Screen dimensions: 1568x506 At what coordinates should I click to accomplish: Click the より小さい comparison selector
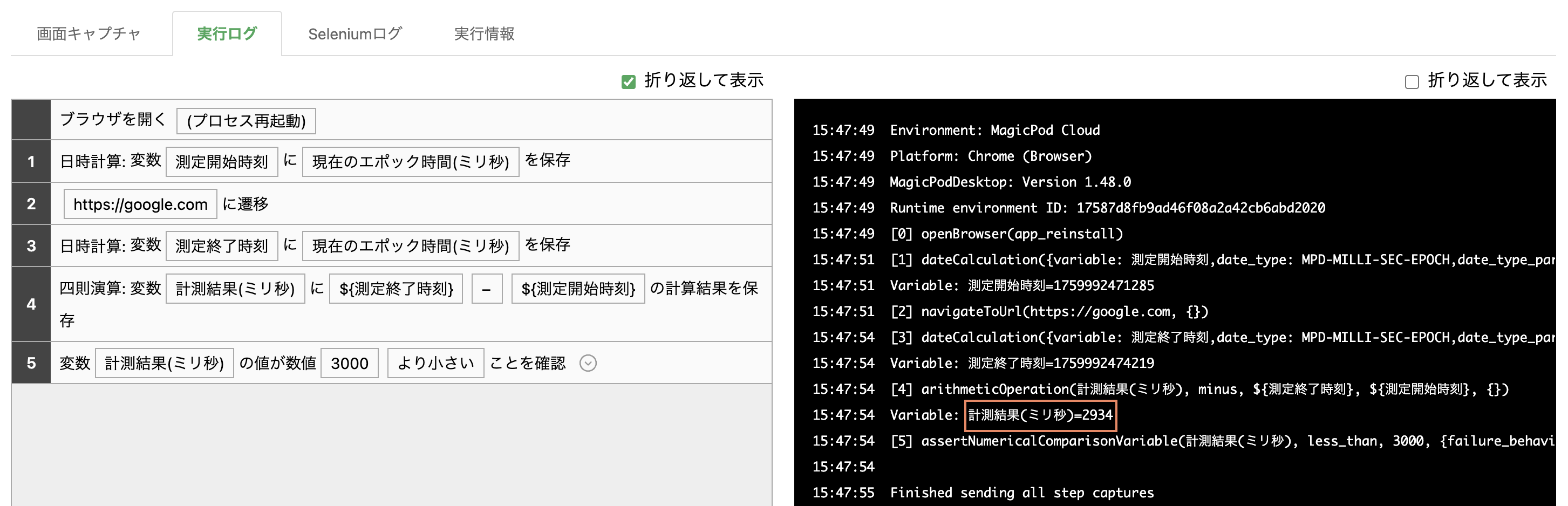point(436,364)
